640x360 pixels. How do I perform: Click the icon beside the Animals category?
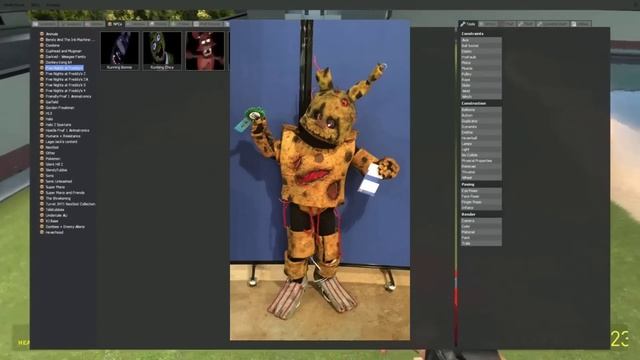click(42, 34)
